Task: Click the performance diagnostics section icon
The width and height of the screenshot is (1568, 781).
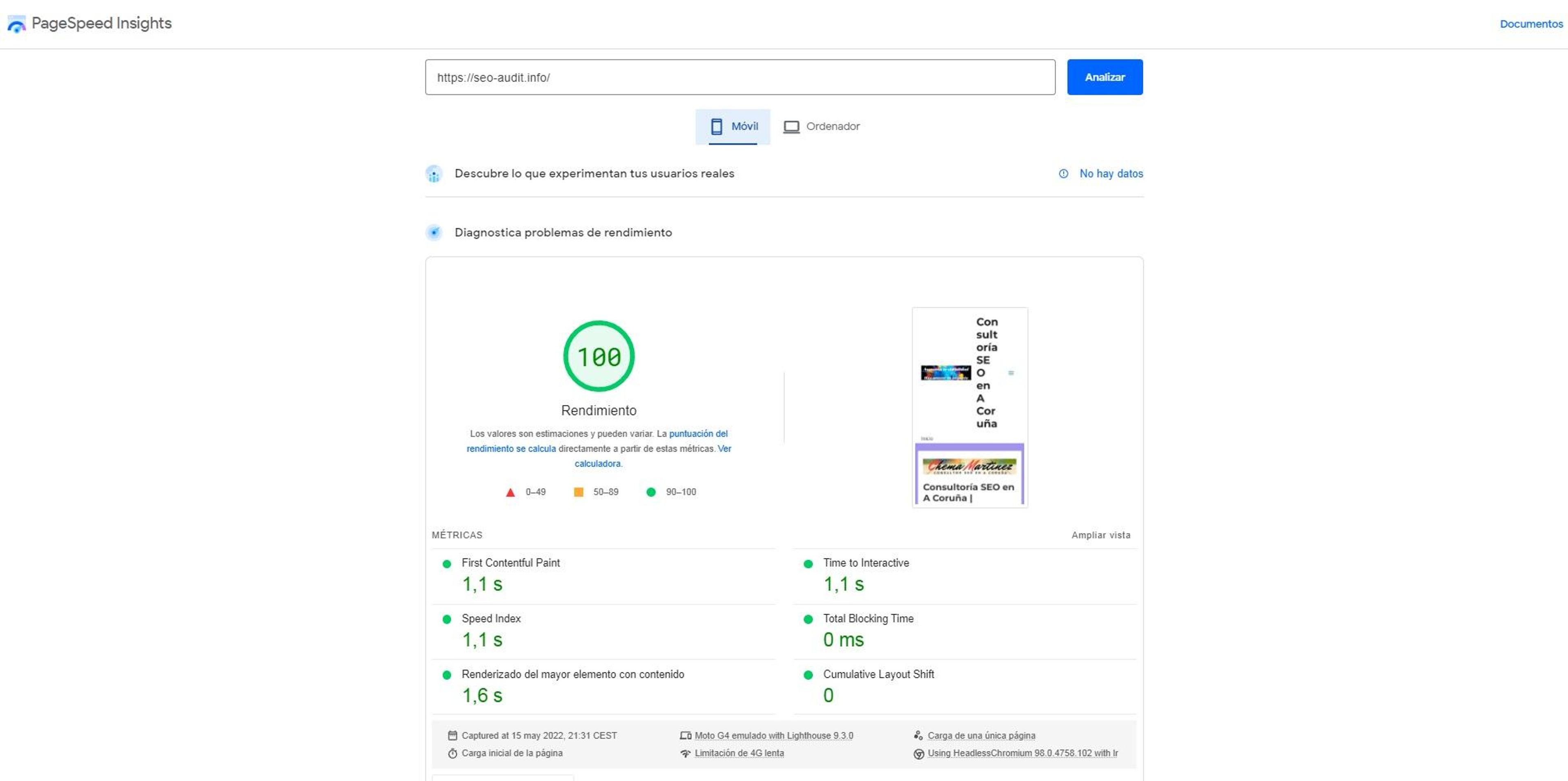Action: [x=433, y=233]
